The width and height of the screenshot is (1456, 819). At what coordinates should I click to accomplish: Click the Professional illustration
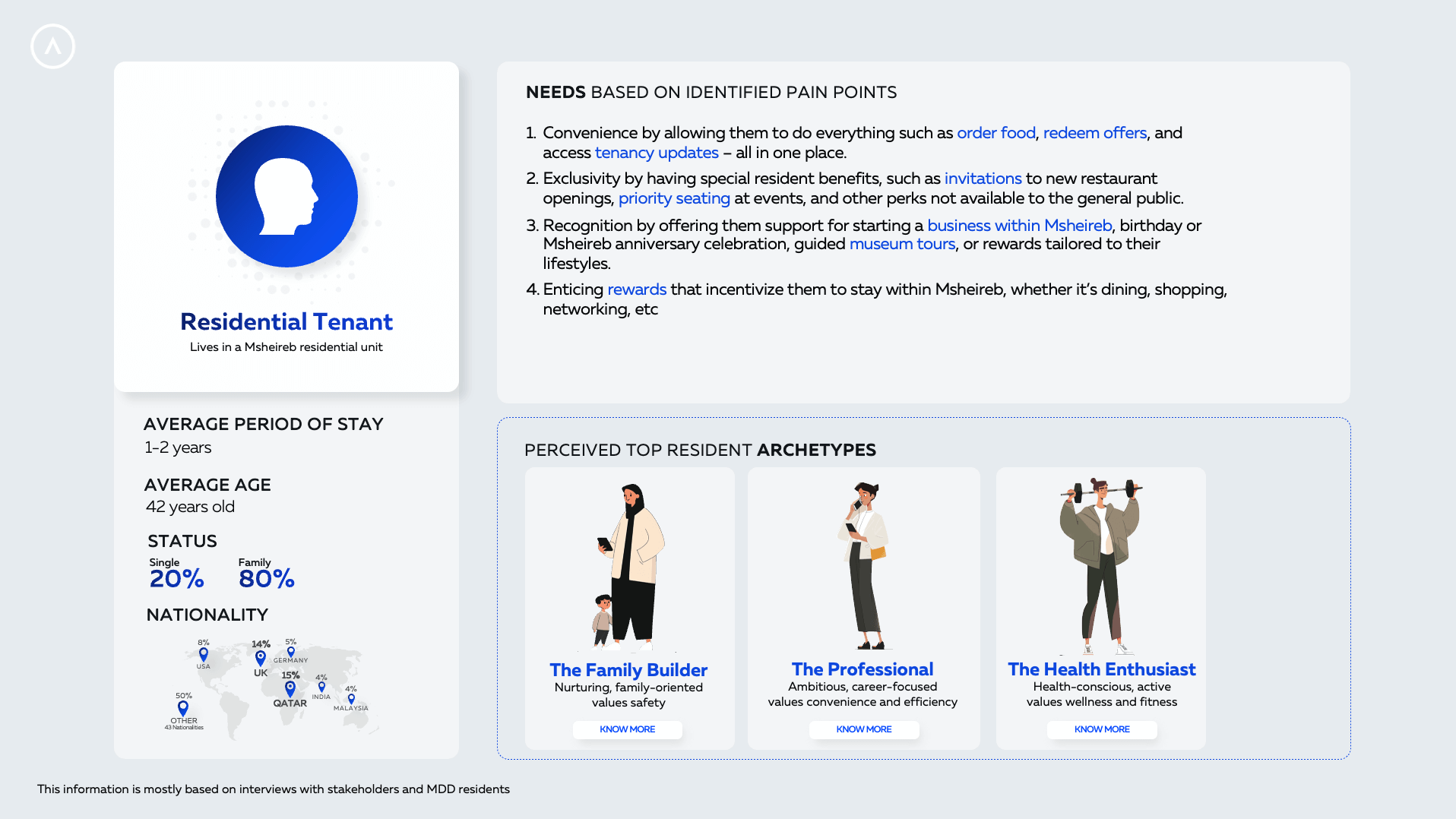click(x=864, y=564)
